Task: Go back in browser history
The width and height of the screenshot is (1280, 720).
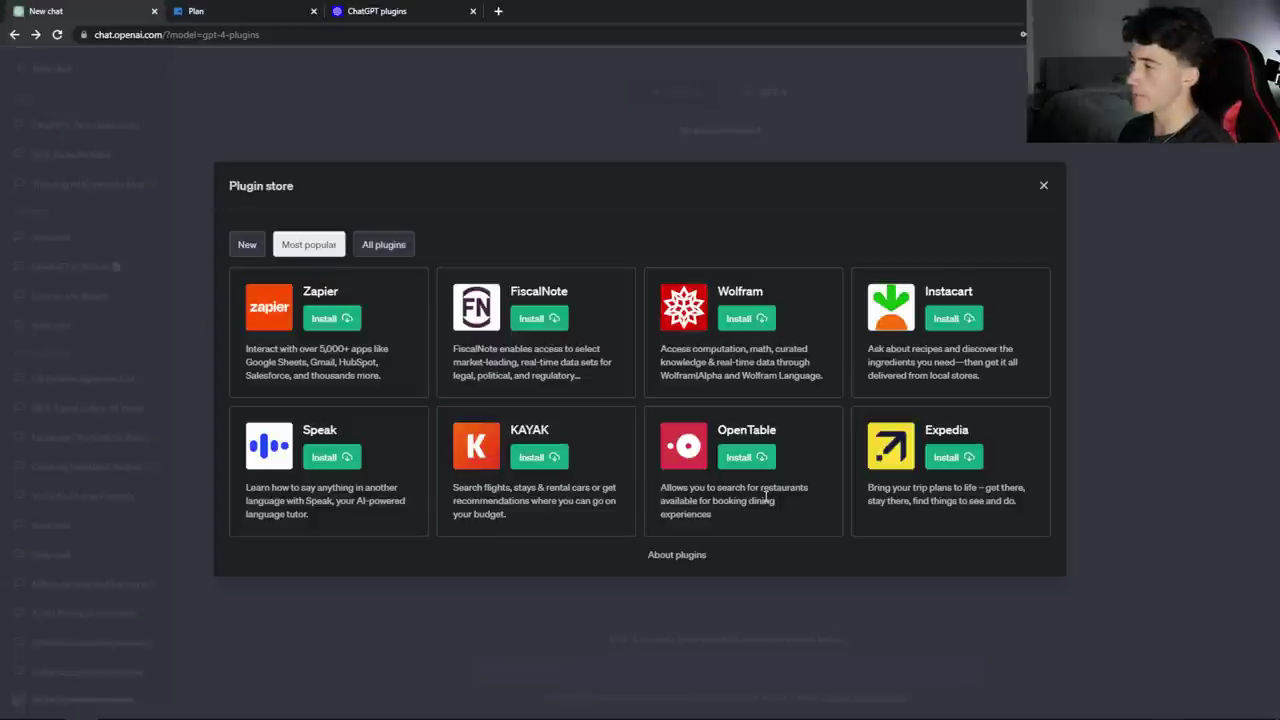Action: tap(14, 34)
